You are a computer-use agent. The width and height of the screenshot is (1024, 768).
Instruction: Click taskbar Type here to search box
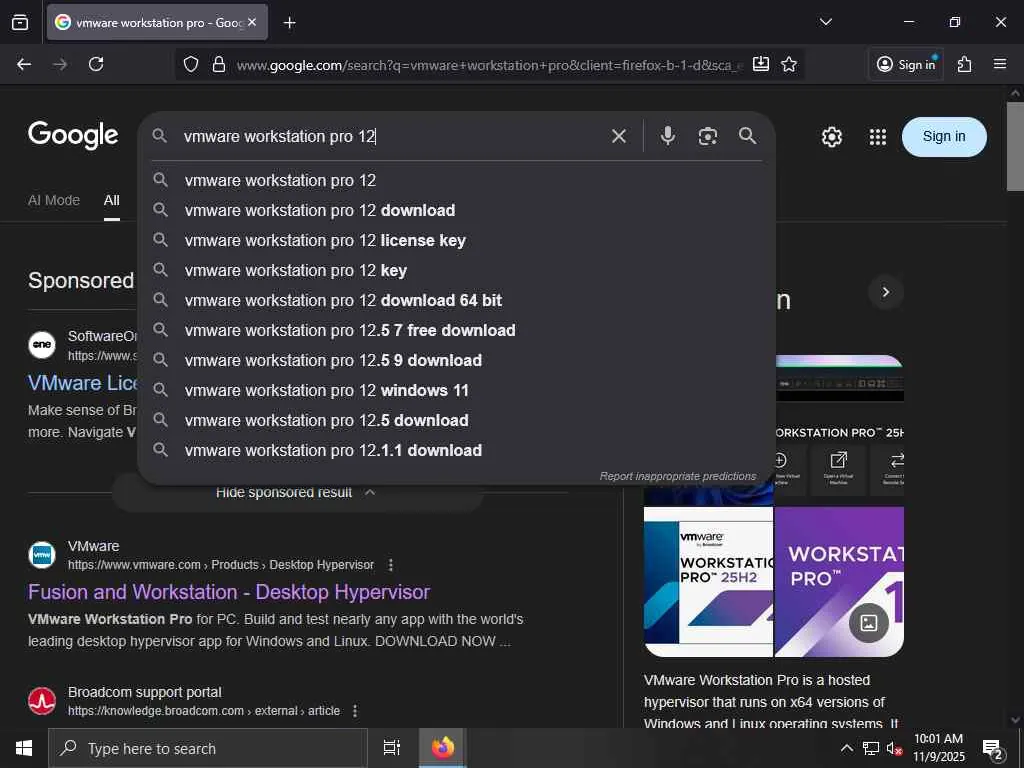point(208,748)
